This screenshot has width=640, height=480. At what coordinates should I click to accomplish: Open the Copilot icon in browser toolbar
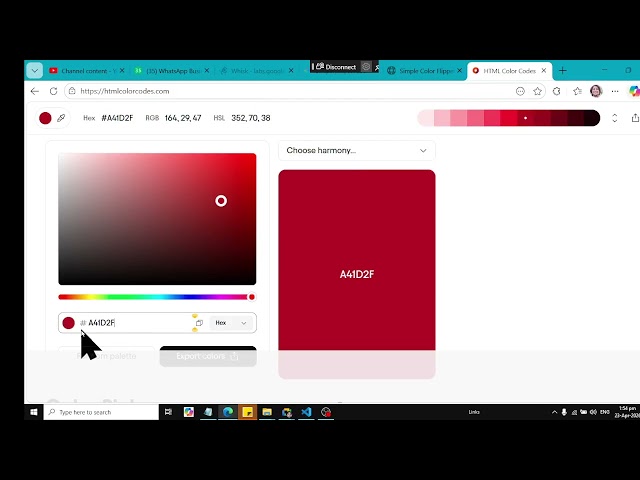[634, 91]
